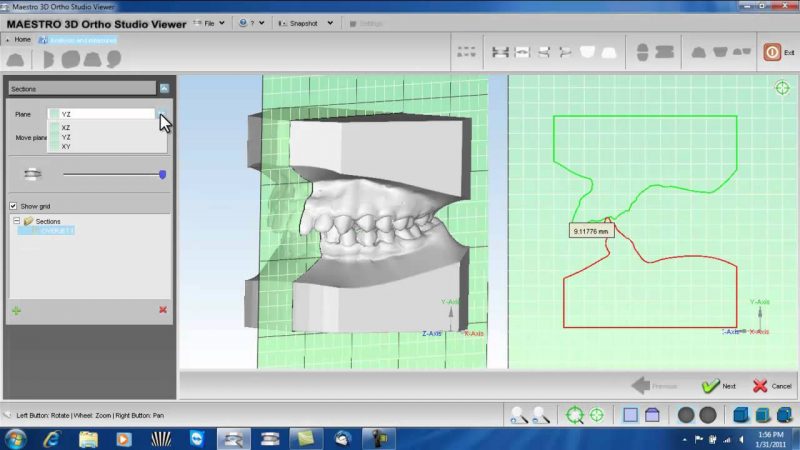
Task: Click the side-profile model shape icon
Action: pyautogui.click(x=48, y=60)
